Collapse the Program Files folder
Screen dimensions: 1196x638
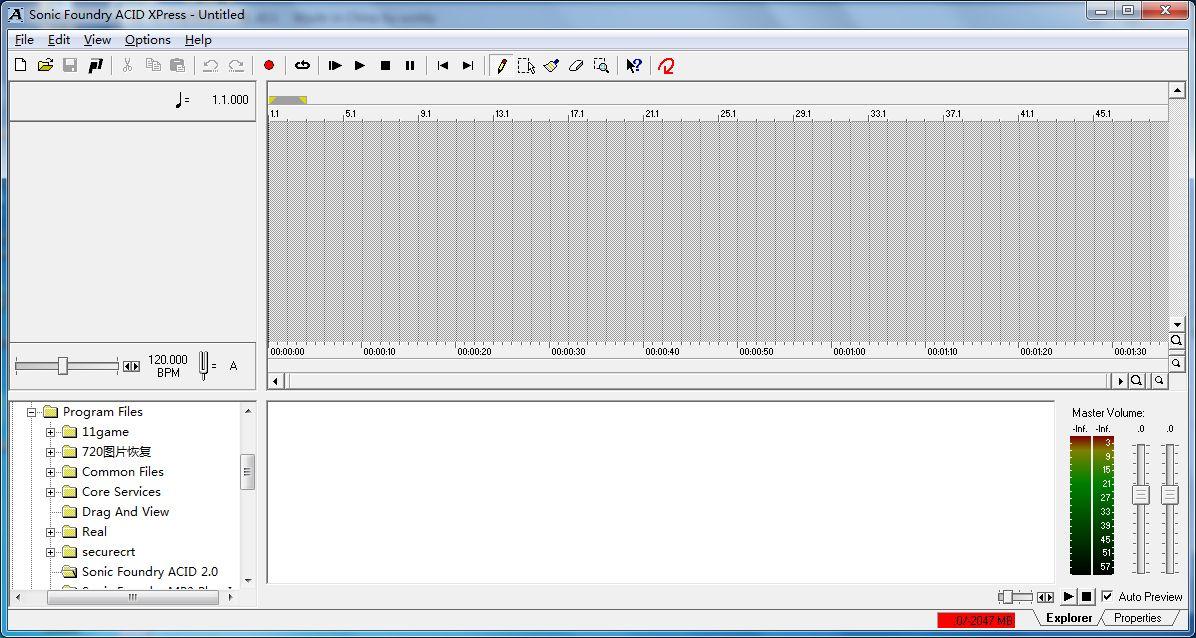[x=31, y=412]
